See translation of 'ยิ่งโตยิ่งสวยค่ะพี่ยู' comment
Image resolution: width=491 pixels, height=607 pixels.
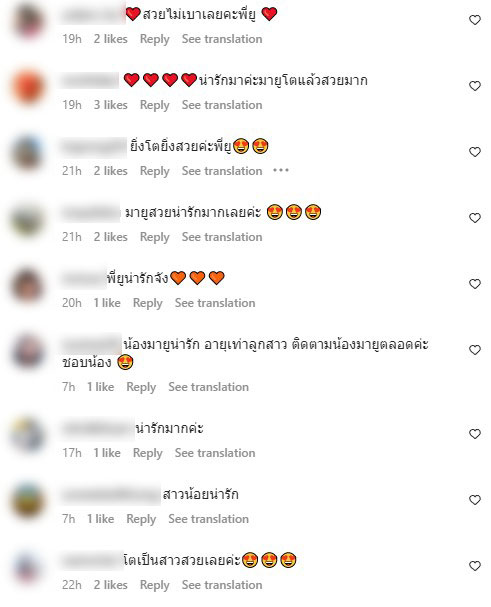(222, 171)
